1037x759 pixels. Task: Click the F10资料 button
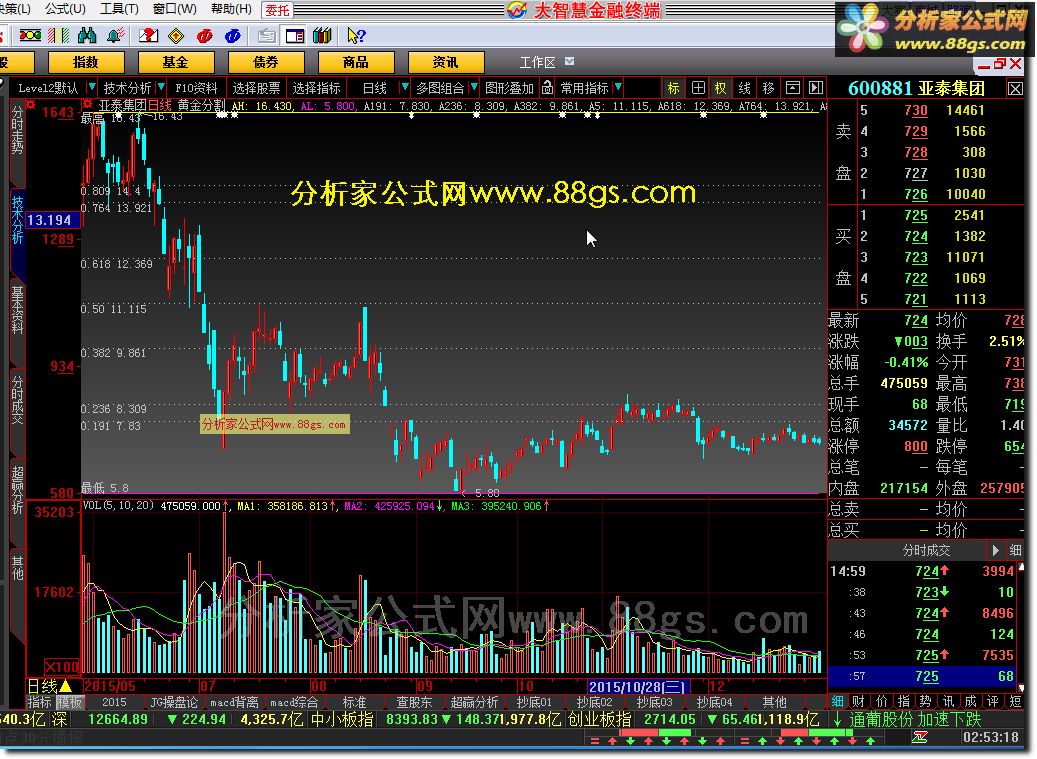(196, 88)
